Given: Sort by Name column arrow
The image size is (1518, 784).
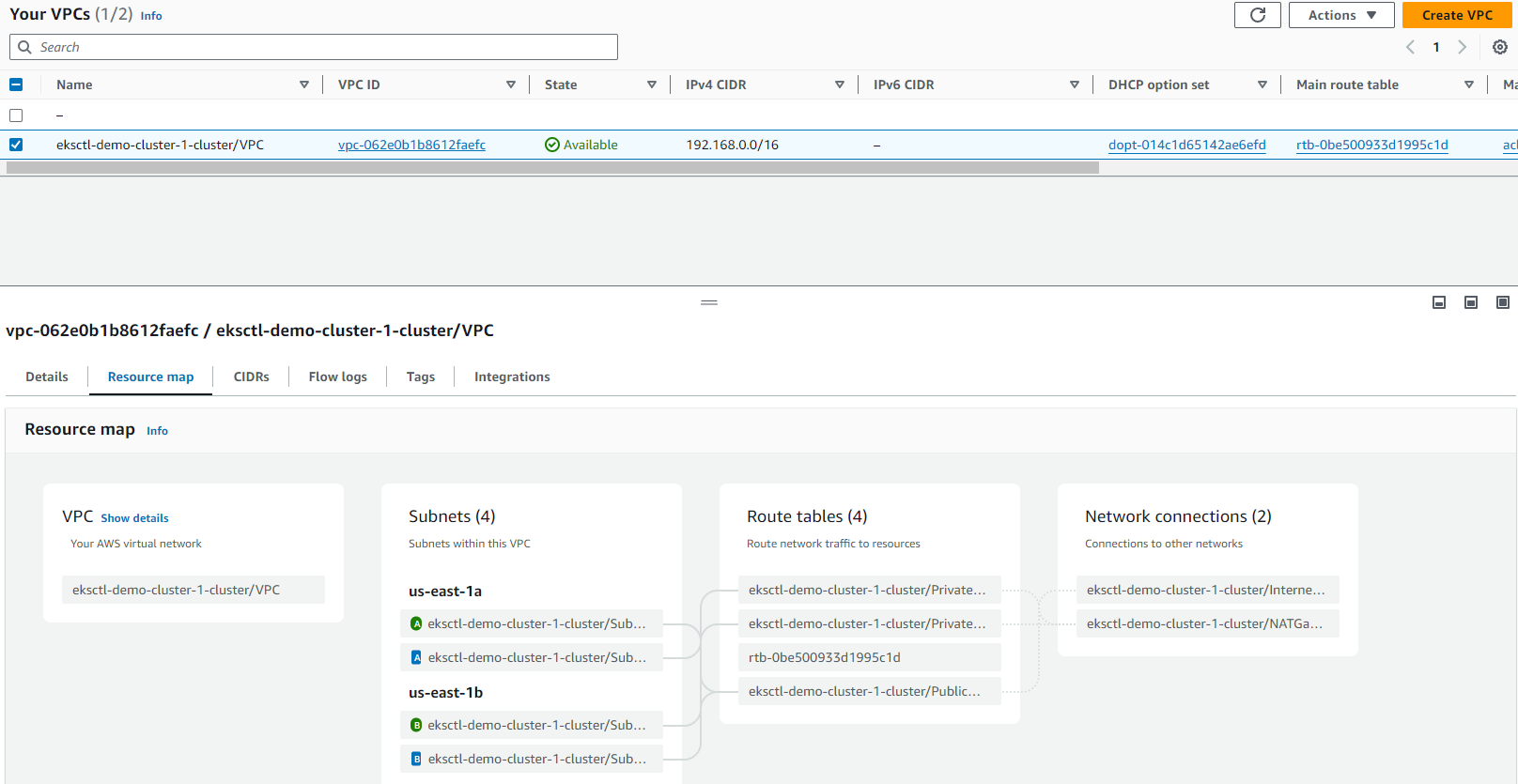Looking at the screenshot, I should pyautogui.click(x=304, y=85).
